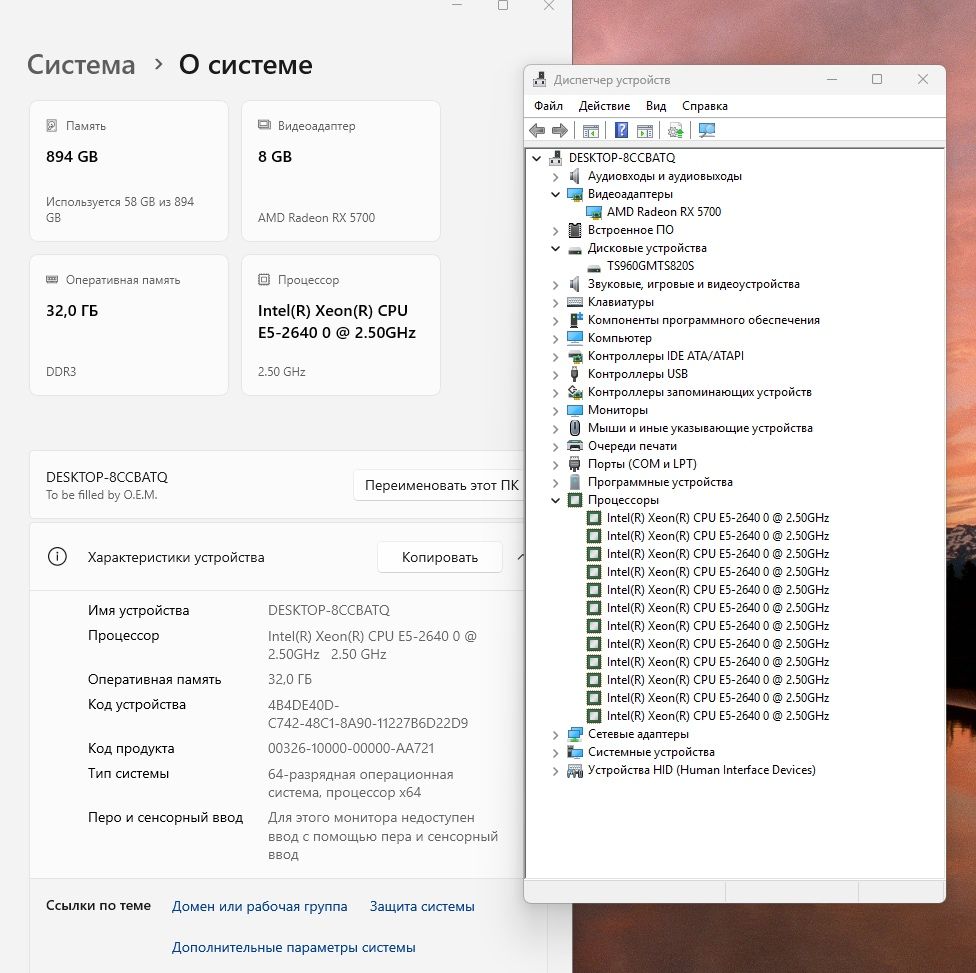Viewport: 976px width, 973px height.
Task: Click the product code 00326-10000-00000-AA721
Action: click(351, 748)
